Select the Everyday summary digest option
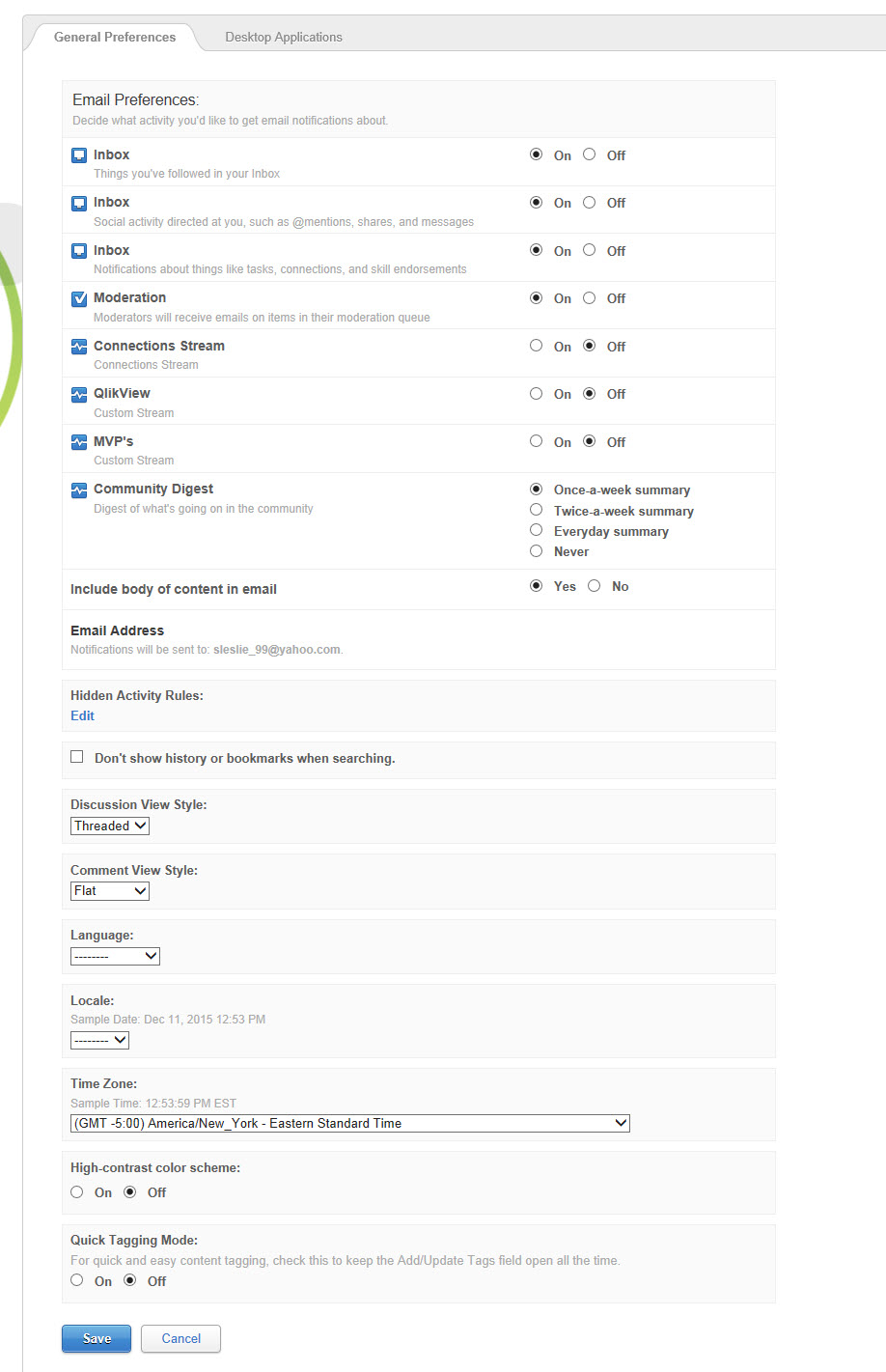The width and height of the screenshot is (886, 1372). (x=537, y=530)
